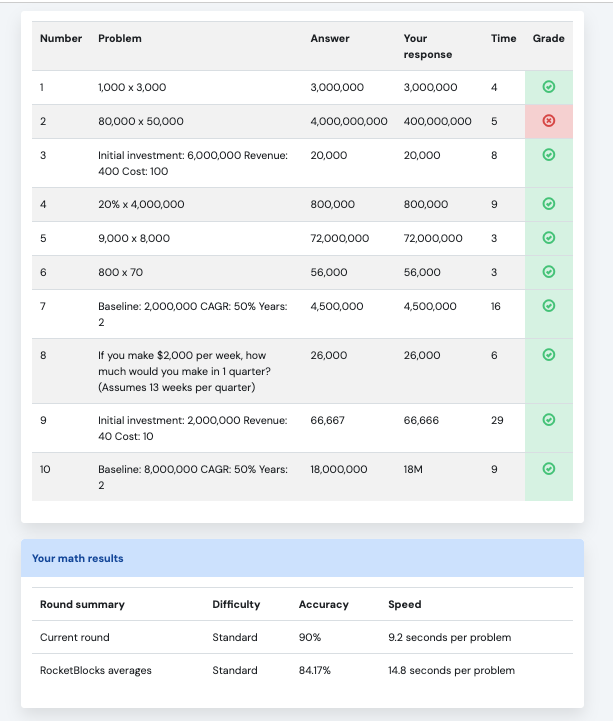Click the green checkmark for problem 9
The width and height of the screenshot is (613, 721).
[x=548, y=420]
